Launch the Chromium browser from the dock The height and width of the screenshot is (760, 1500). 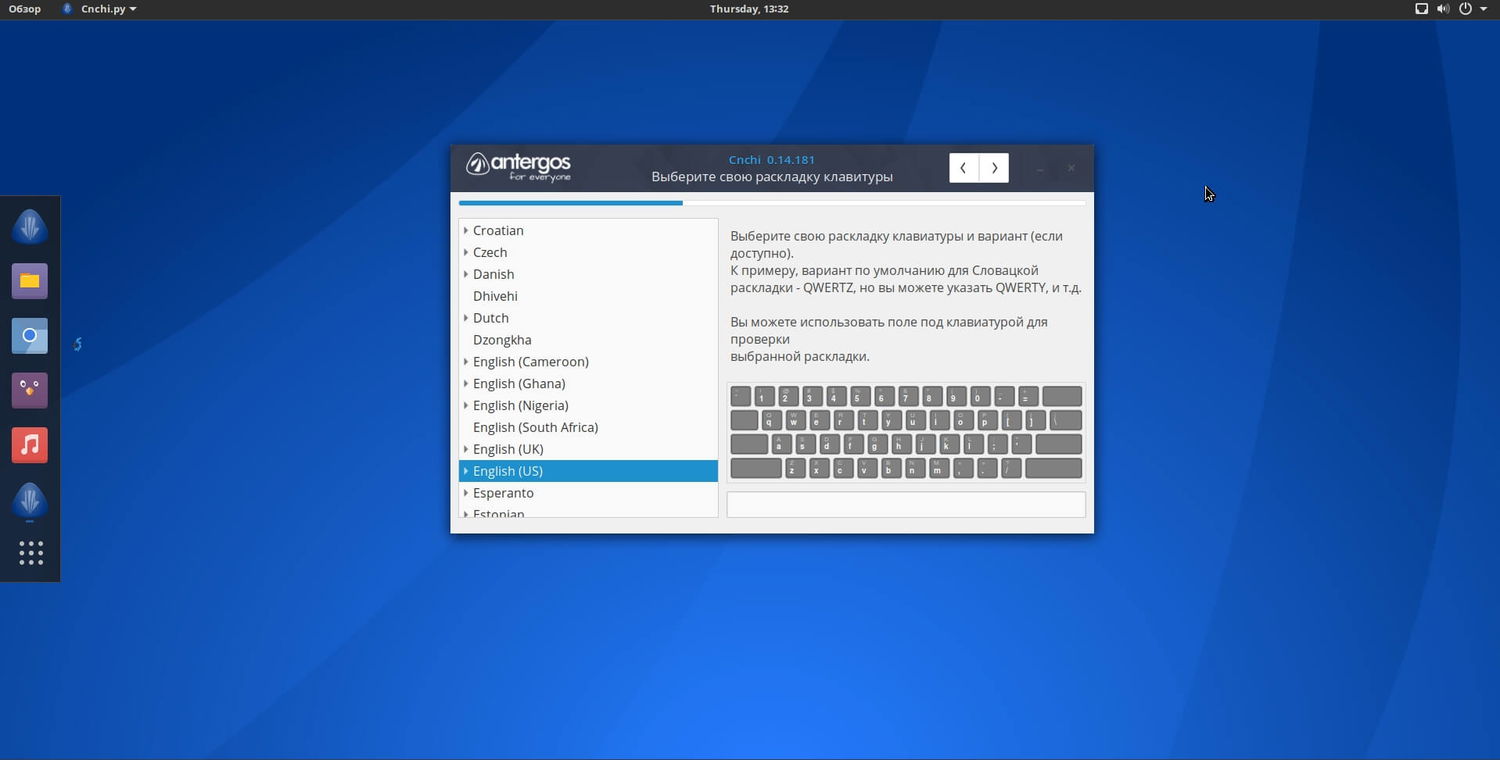(x=30, y=335)
